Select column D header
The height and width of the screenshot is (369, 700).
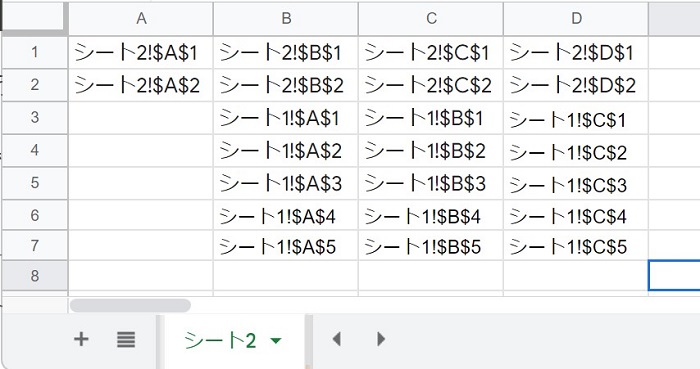576,18
